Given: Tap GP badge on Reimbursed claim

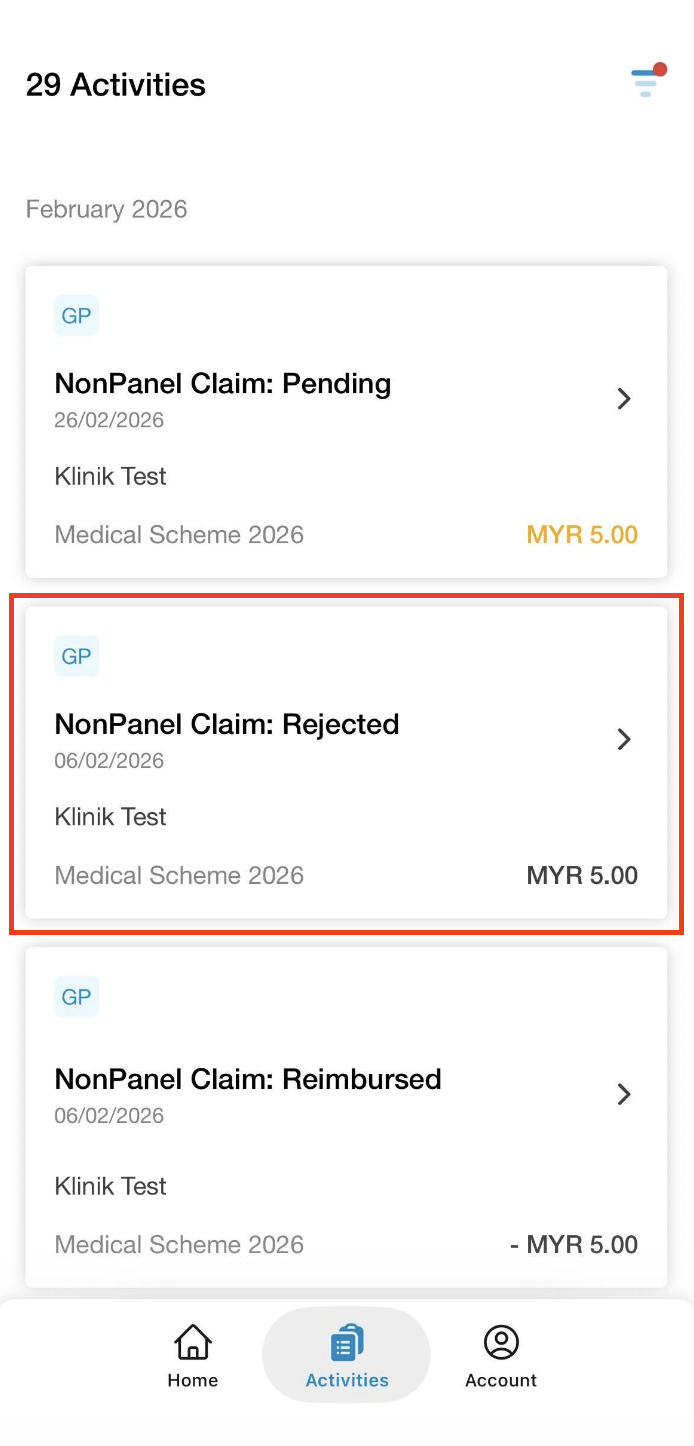Looking at the screenshot, I should pyautogui.click(x=76, y=997).
